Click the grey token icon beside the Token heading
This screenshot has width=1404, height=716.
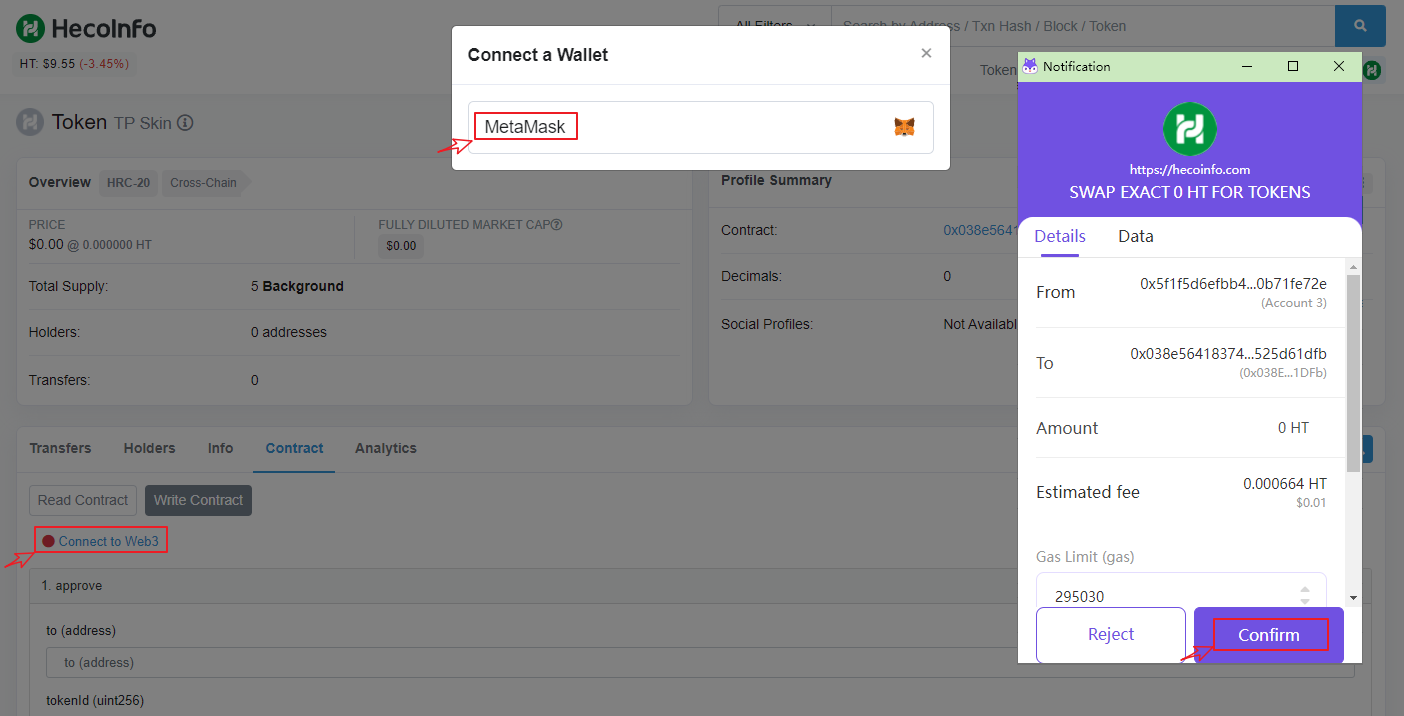[x=31, y=122]
